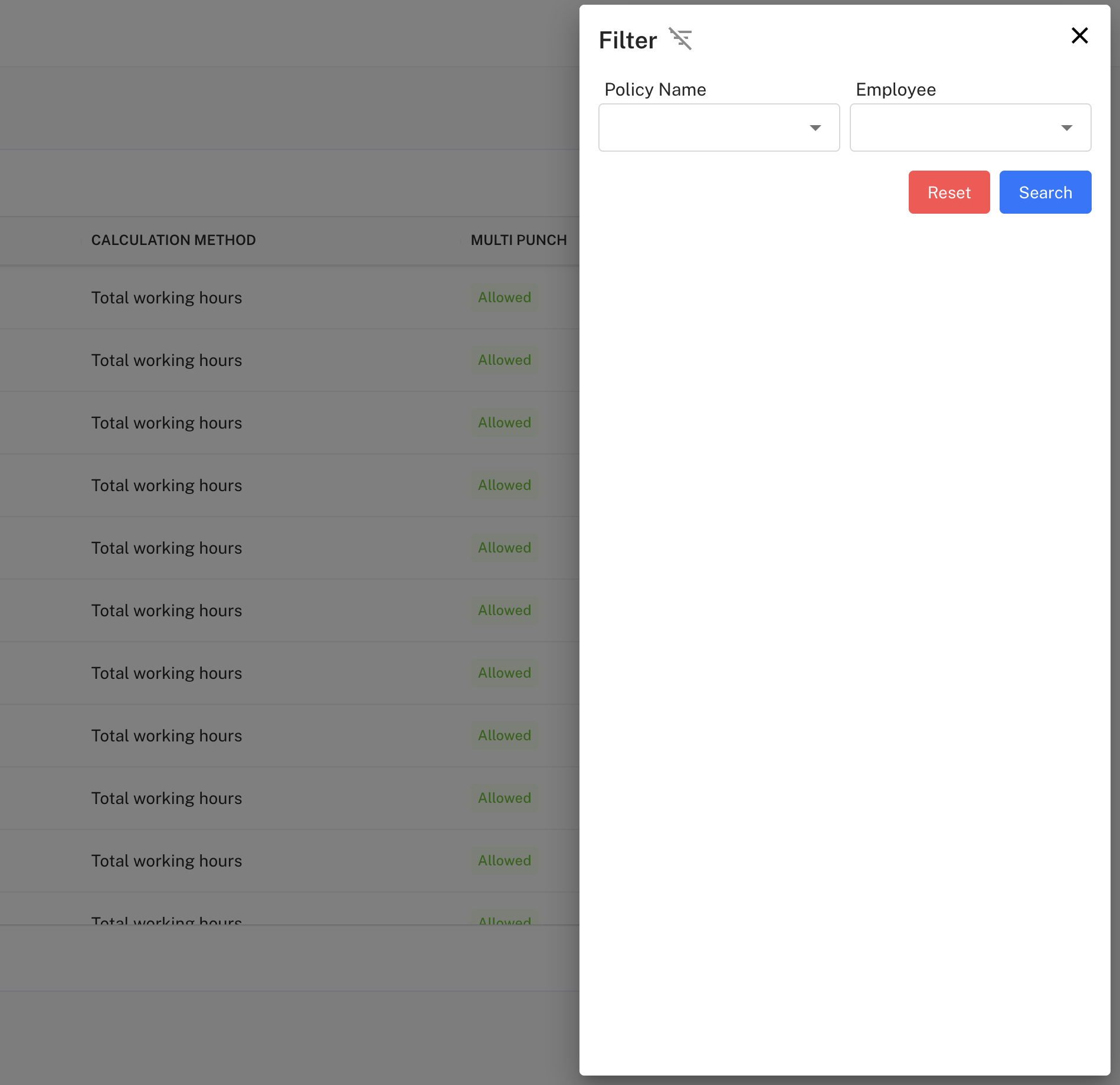This screenshot has width=1120, height=1085.
Task: Click the clear-filter icon beside Filter title
Action: [681, 38]
